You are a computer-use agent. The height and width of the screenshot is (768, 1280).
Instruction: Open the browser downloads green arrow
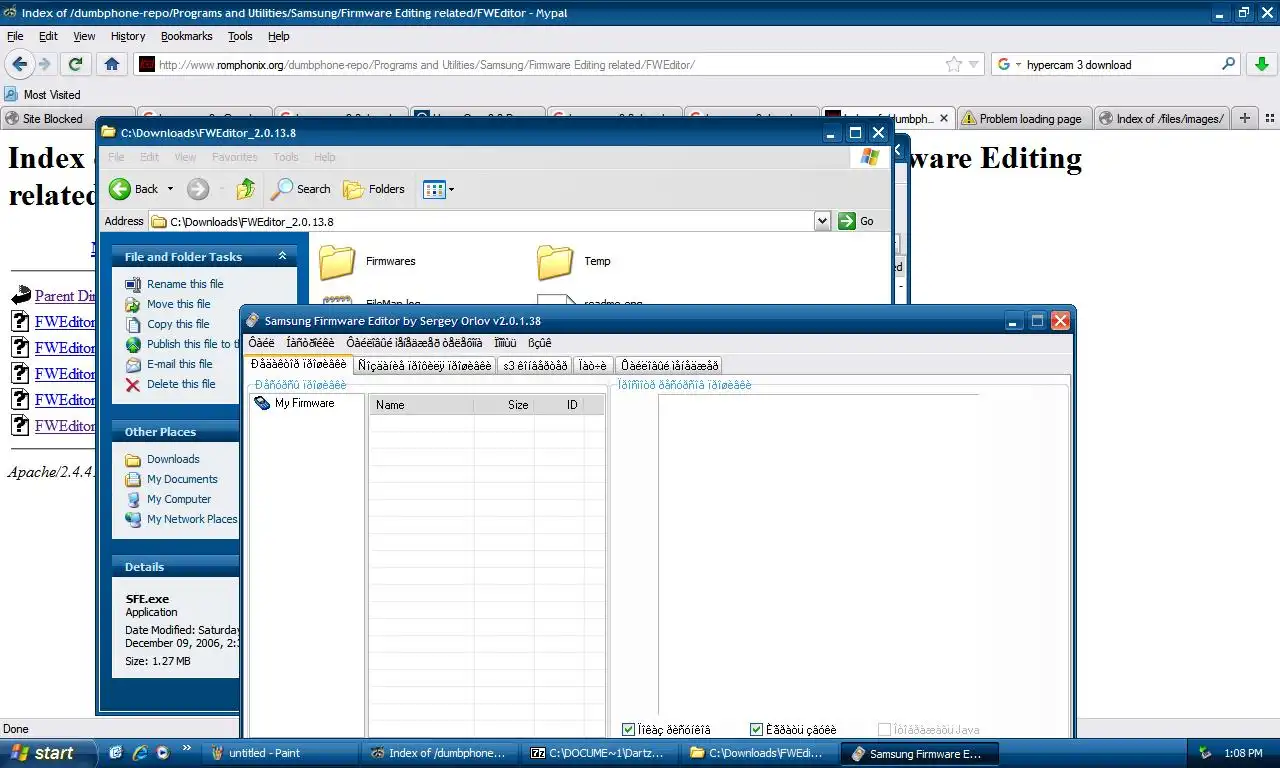point(1262,64)
